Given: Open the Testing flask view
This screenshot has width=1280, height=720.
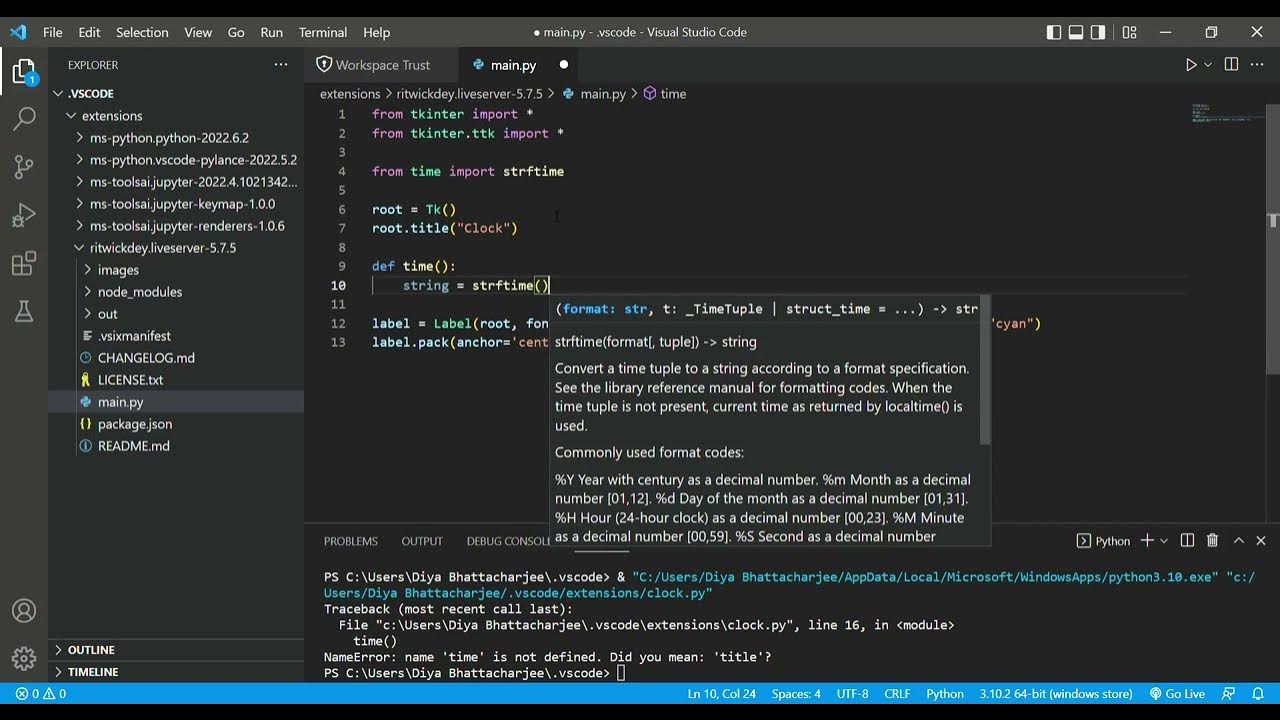Looking at the screenshot, I should (x=24, y=312).
